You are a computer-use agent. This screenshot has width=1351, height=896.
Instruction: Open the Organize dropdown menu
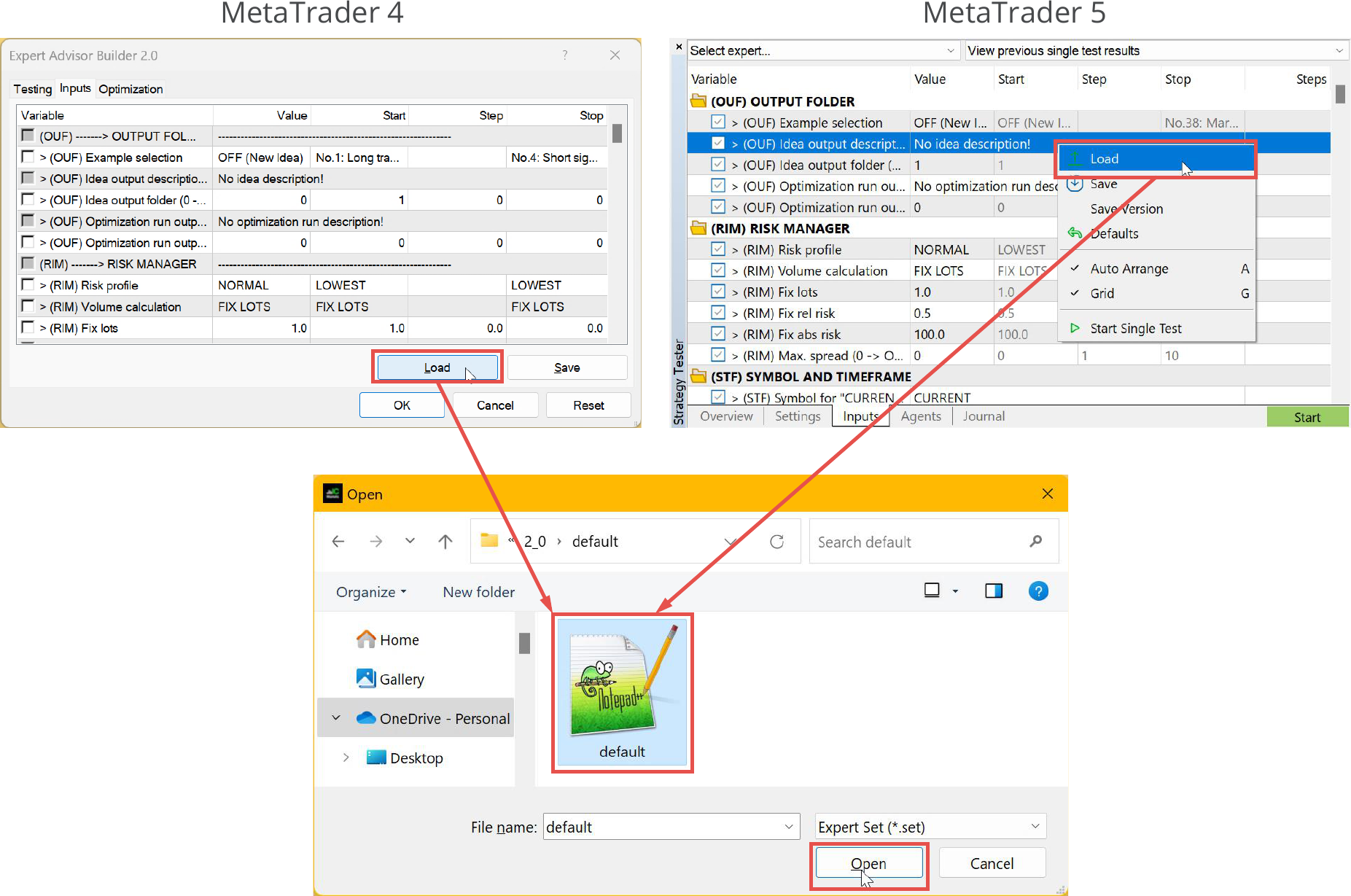371,592
